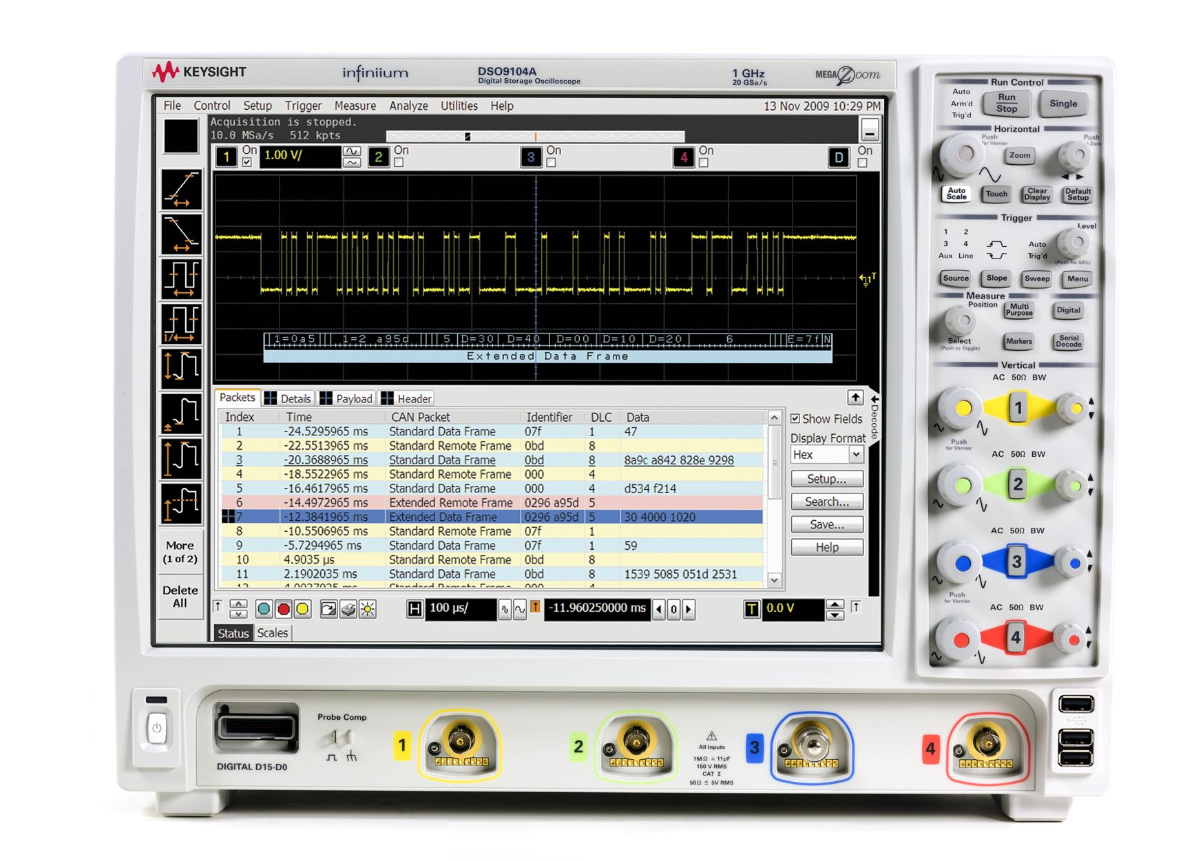Increase trigger level with up arrow
Image resolution: width=1196 pixels, height=861 pixels.
835,605
